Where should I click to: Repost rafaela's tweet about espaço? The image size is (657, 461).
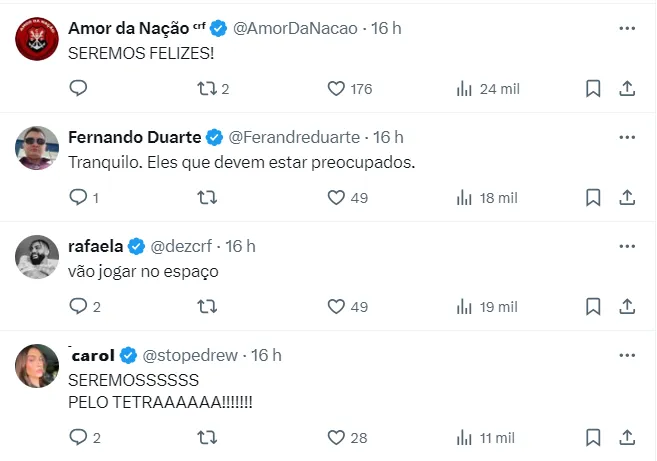(x=206, y=307)
